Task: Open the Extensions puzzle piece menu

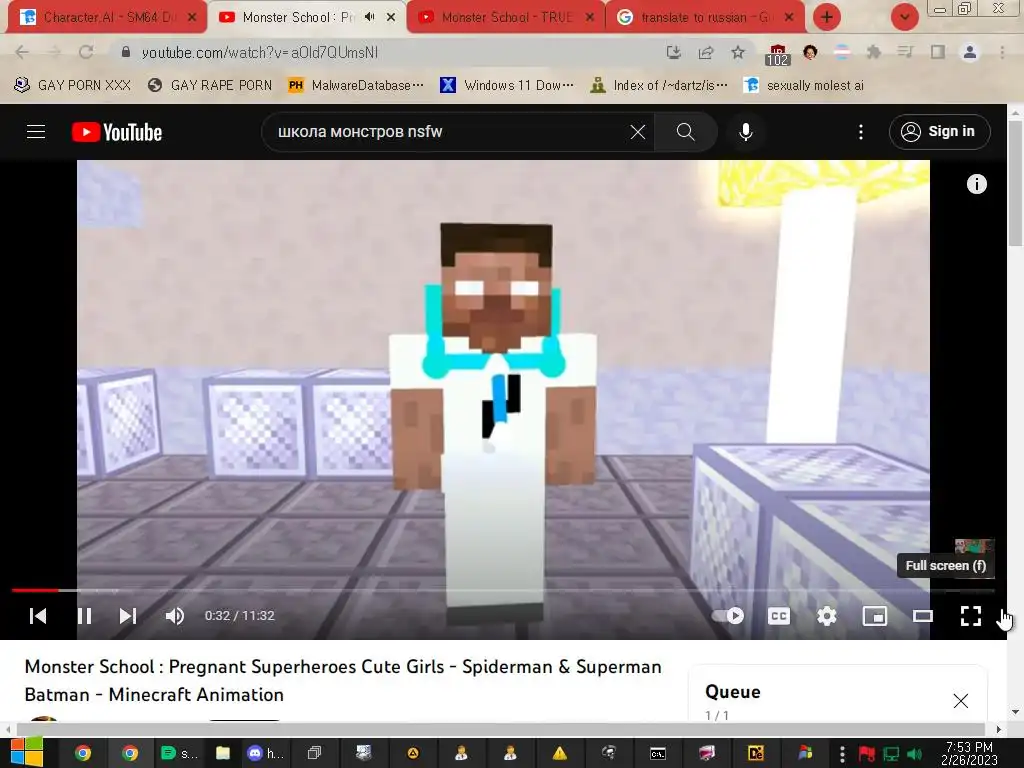Action: tap(873, 52)
